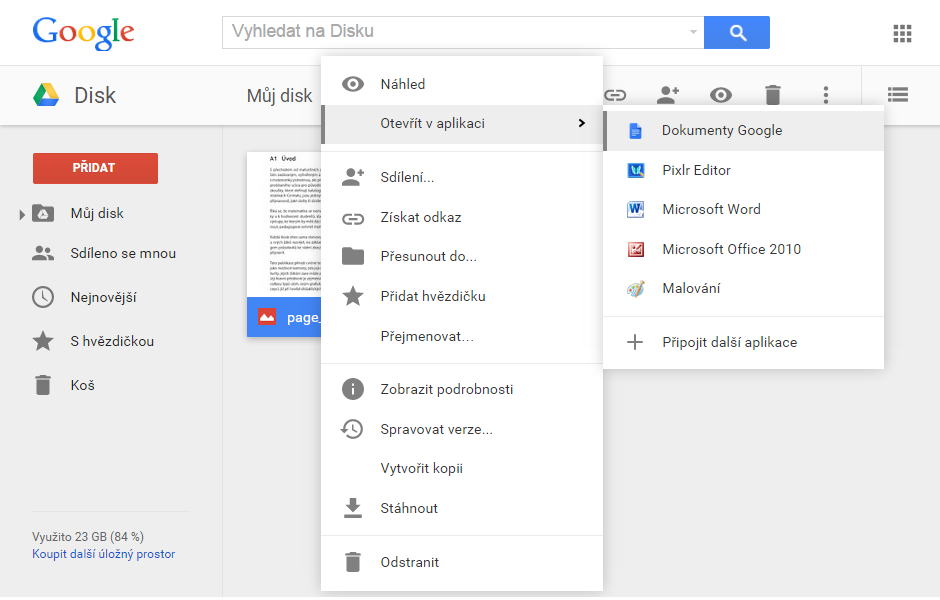Viewport: 940px width, 600px height.
Task: Click the Google logo
Action: click(83, 33)
